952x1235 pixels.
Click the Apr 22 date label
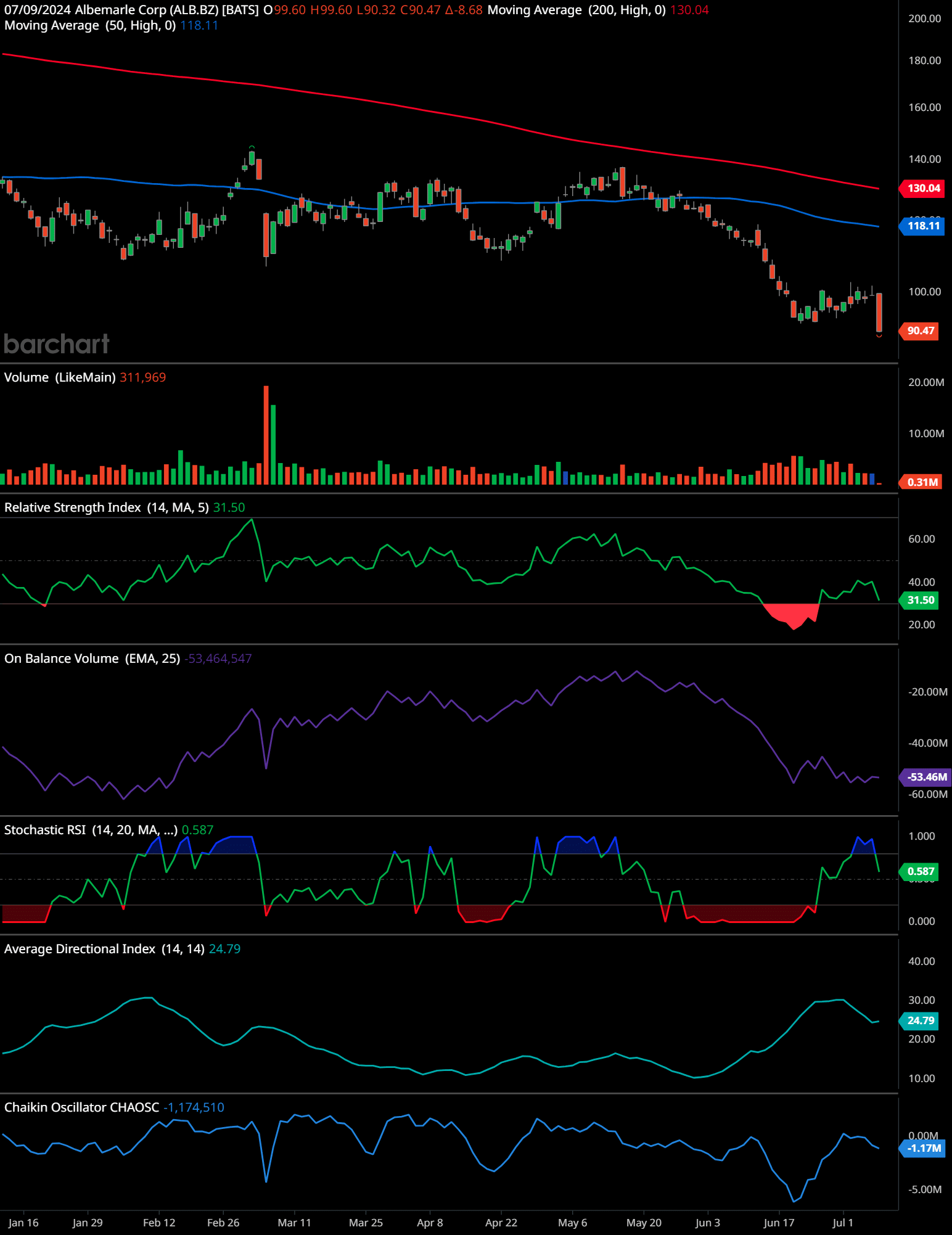coord(501,1223)
